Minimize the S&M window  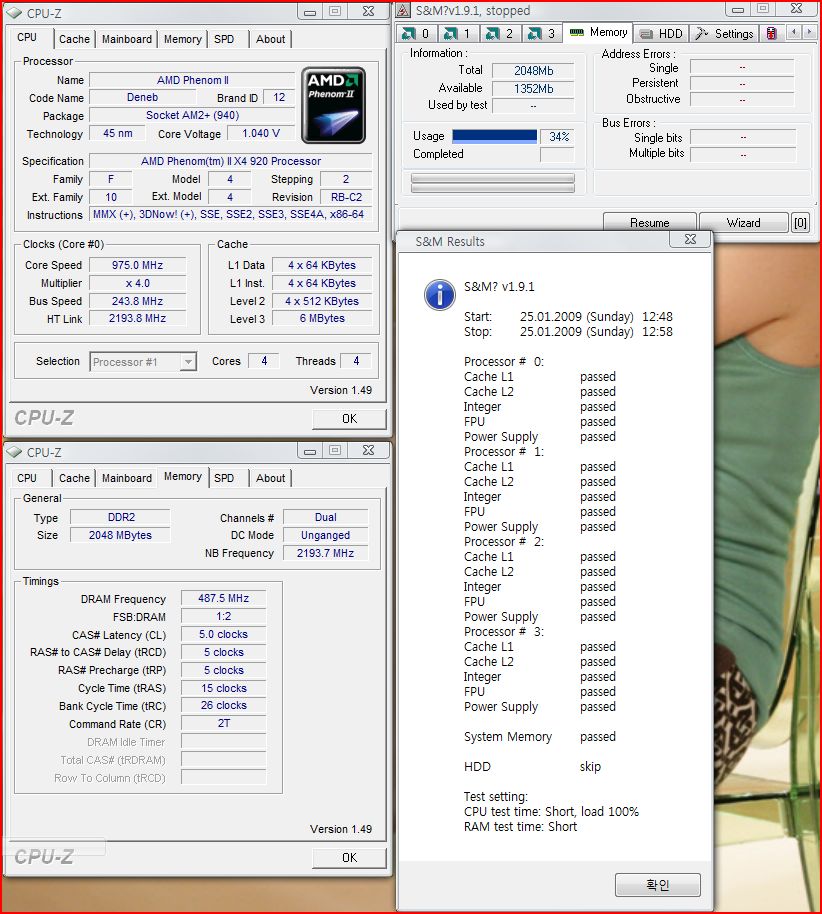[x=737, y=9]
